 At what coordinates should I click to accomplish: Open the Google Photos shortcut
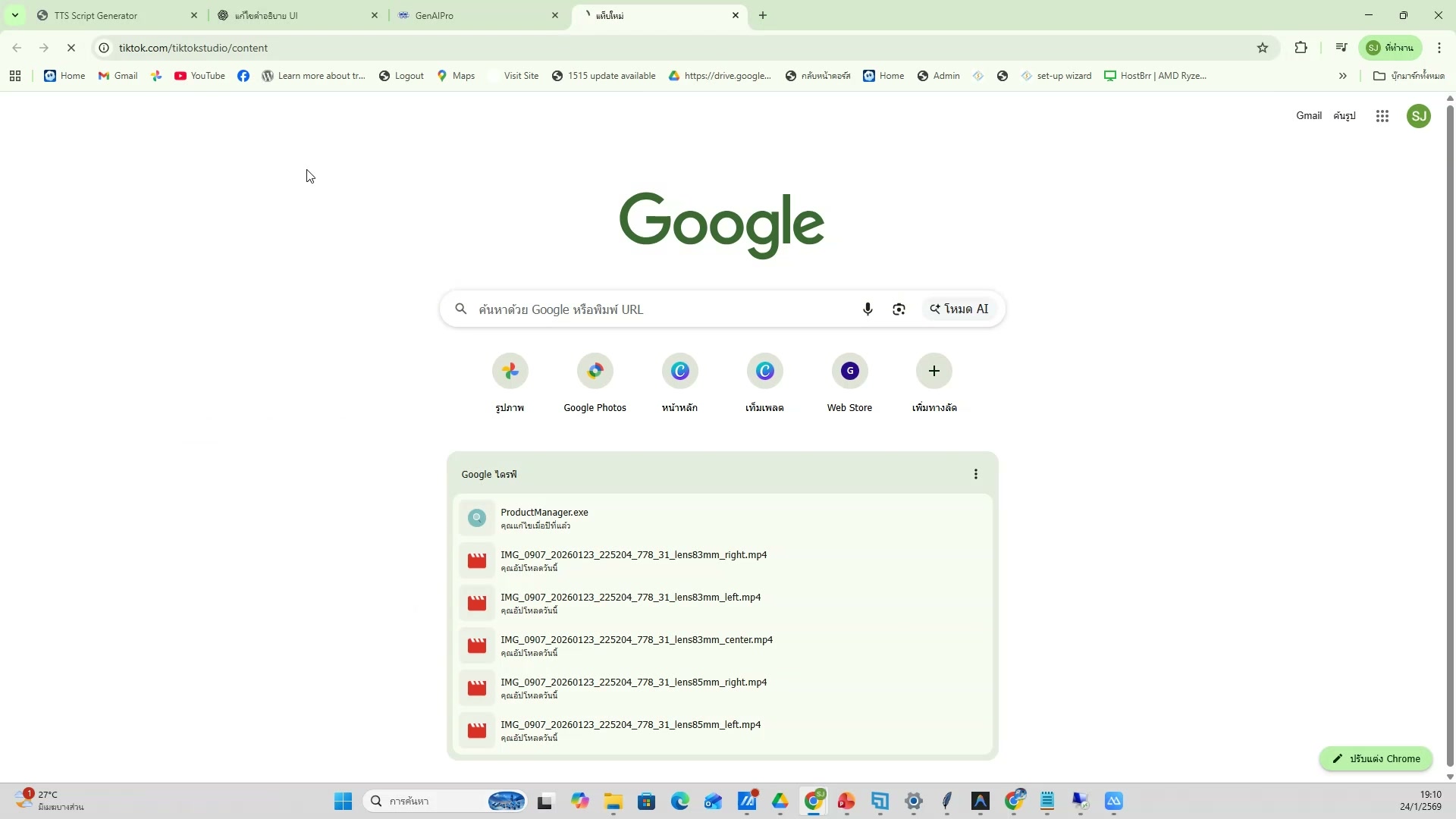(595, 372)
